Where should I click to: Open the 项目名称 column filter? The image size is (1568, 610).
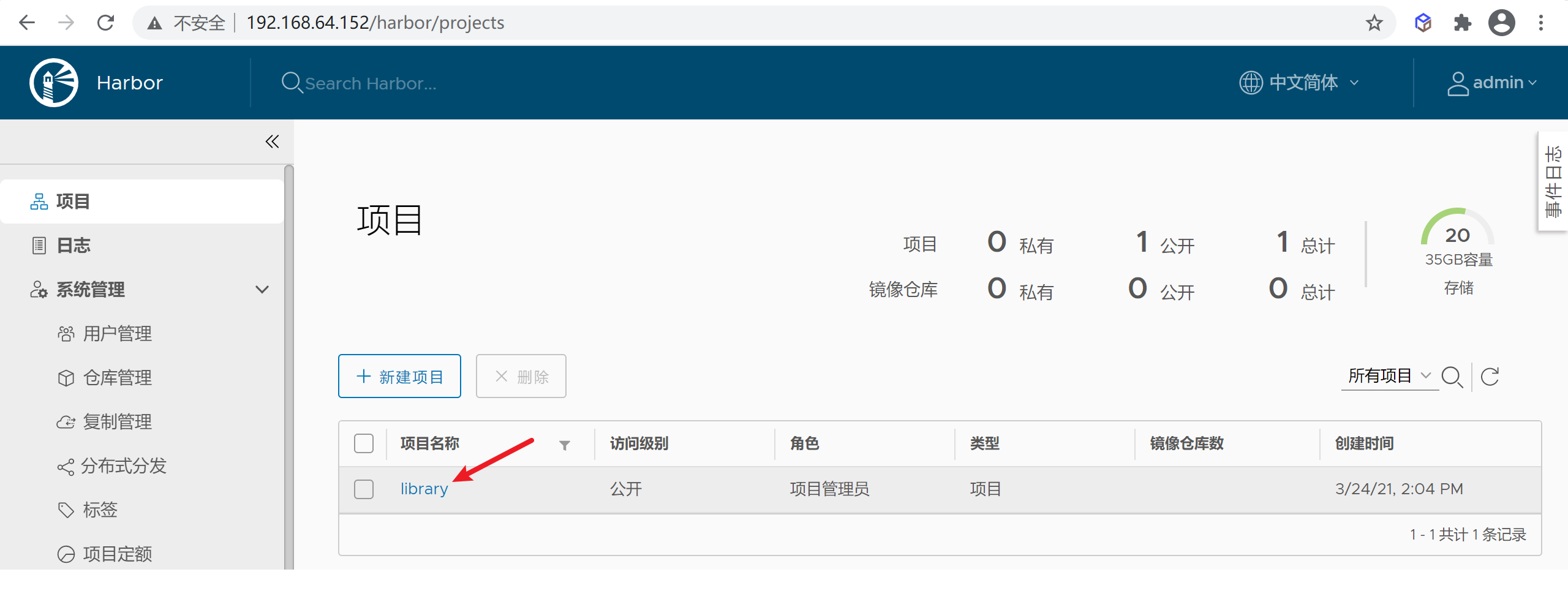(x=564, y=444)
